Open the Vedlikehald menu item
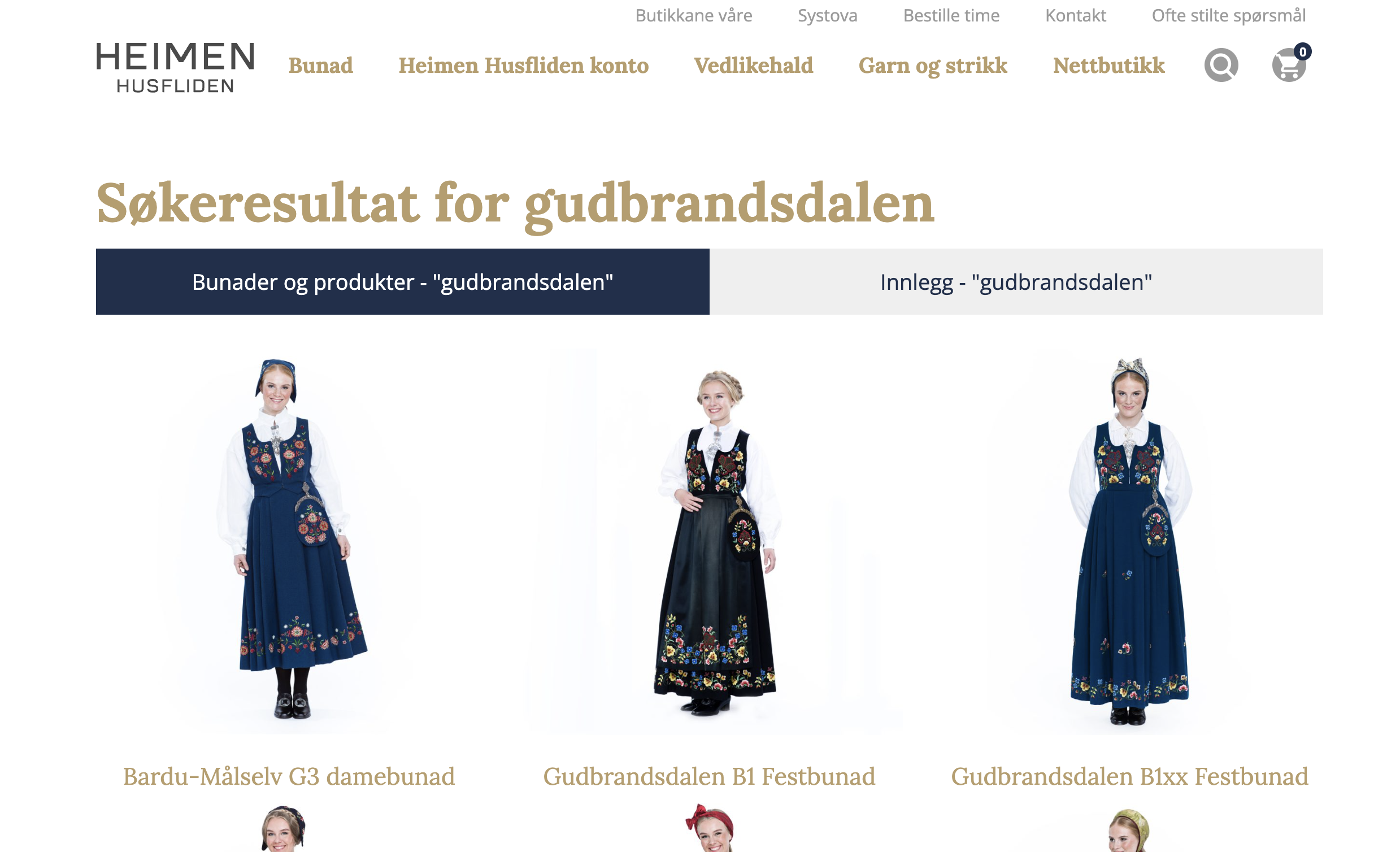Viewport: 1400px width, 852px height. pyautogui.click(x=754, y=66)
